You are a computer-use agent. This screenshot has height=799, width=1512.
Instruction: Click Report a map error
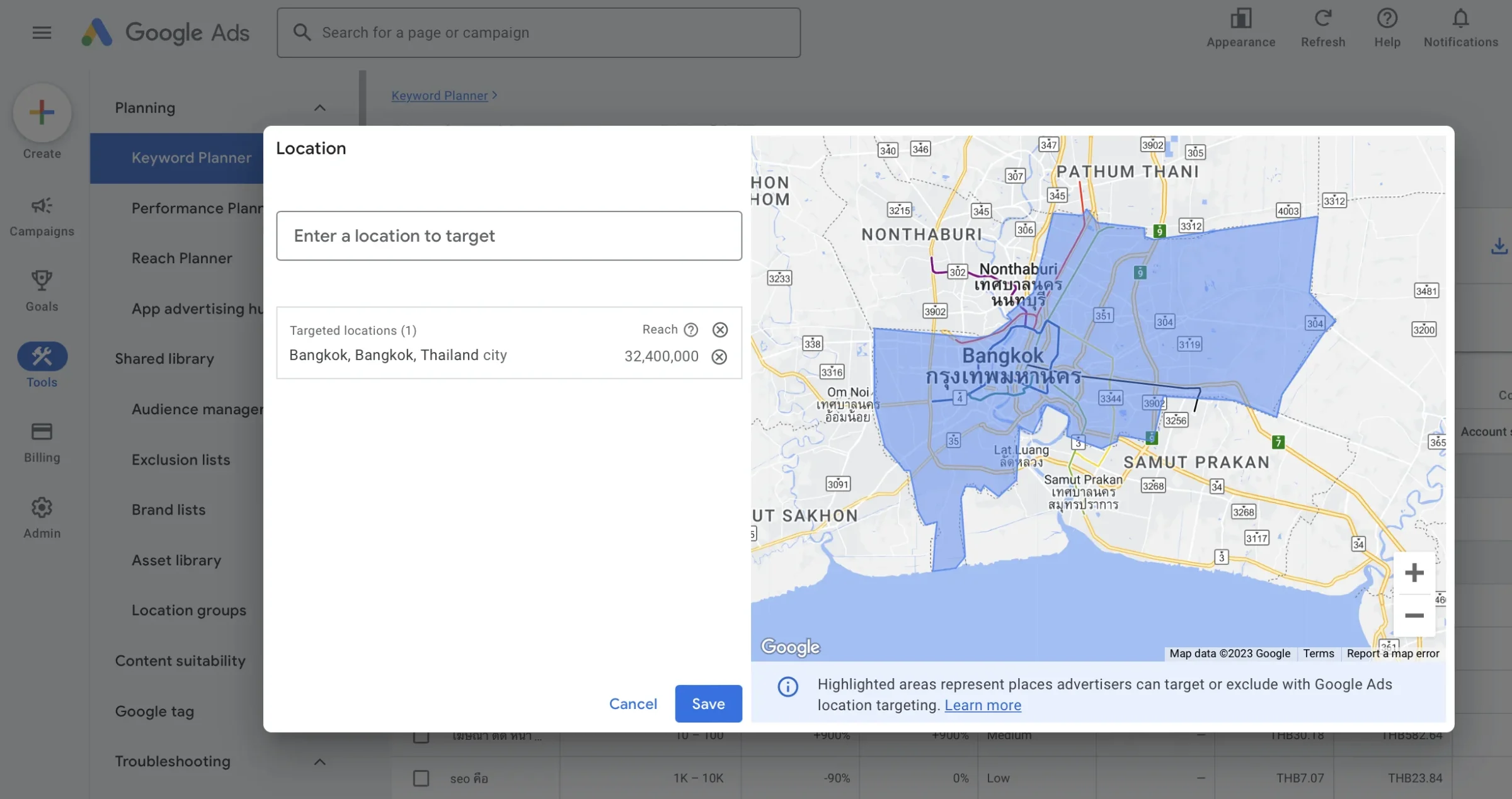(x=1393, y=654)
